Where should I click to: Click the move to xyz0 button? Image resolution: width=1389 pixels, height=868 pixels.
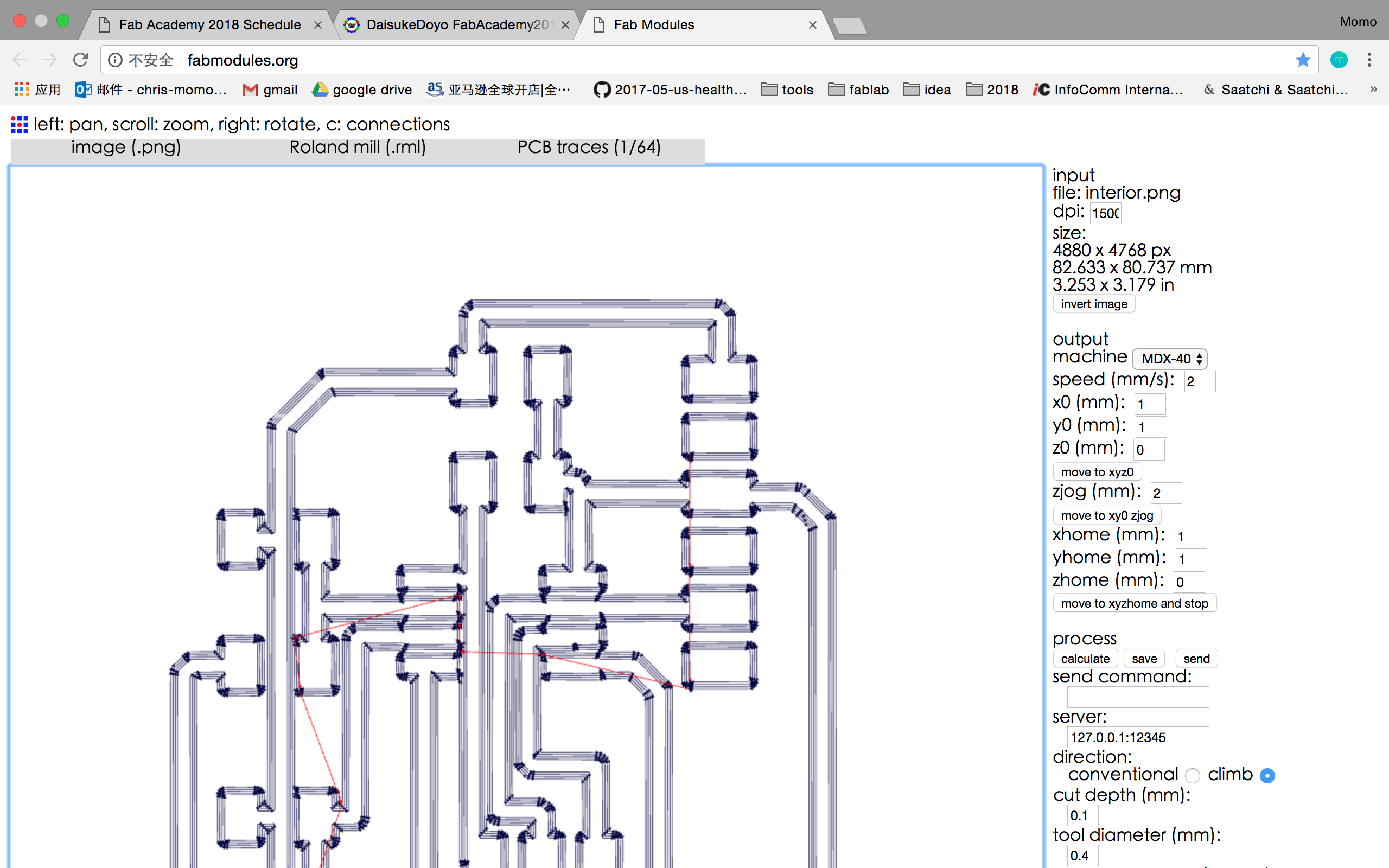click(1097, 472)
